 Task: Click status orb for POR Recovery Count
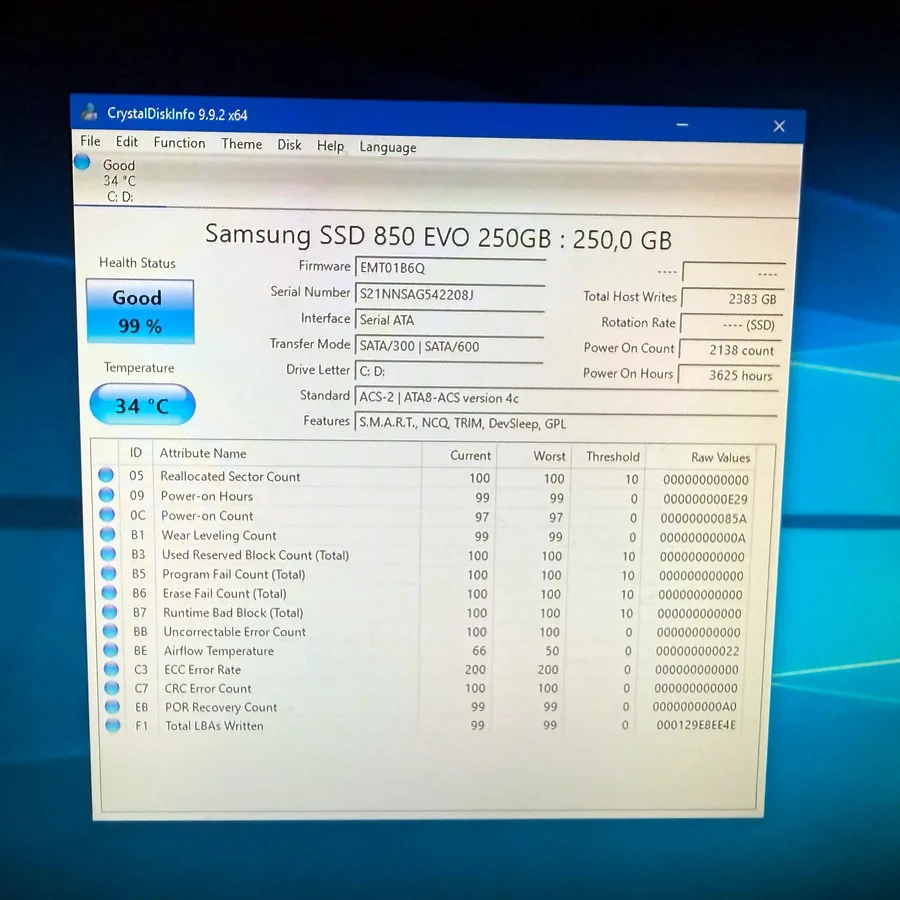(x=112, y=706)
